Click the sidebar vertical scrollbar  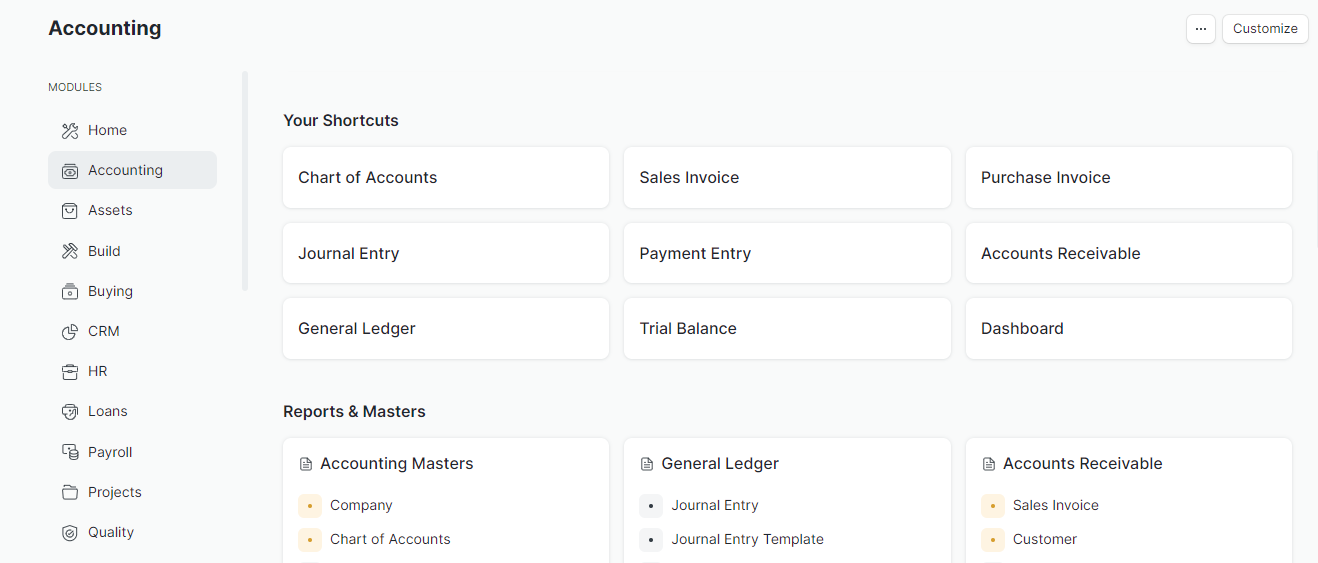pos(245,180)
